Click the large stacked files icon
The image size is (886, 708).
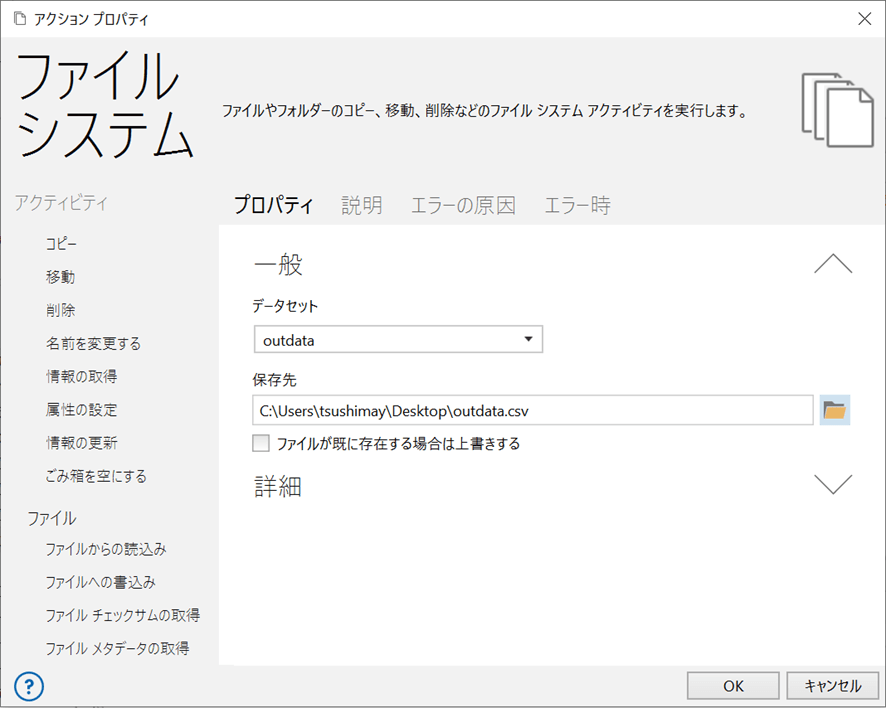point(837,110)
